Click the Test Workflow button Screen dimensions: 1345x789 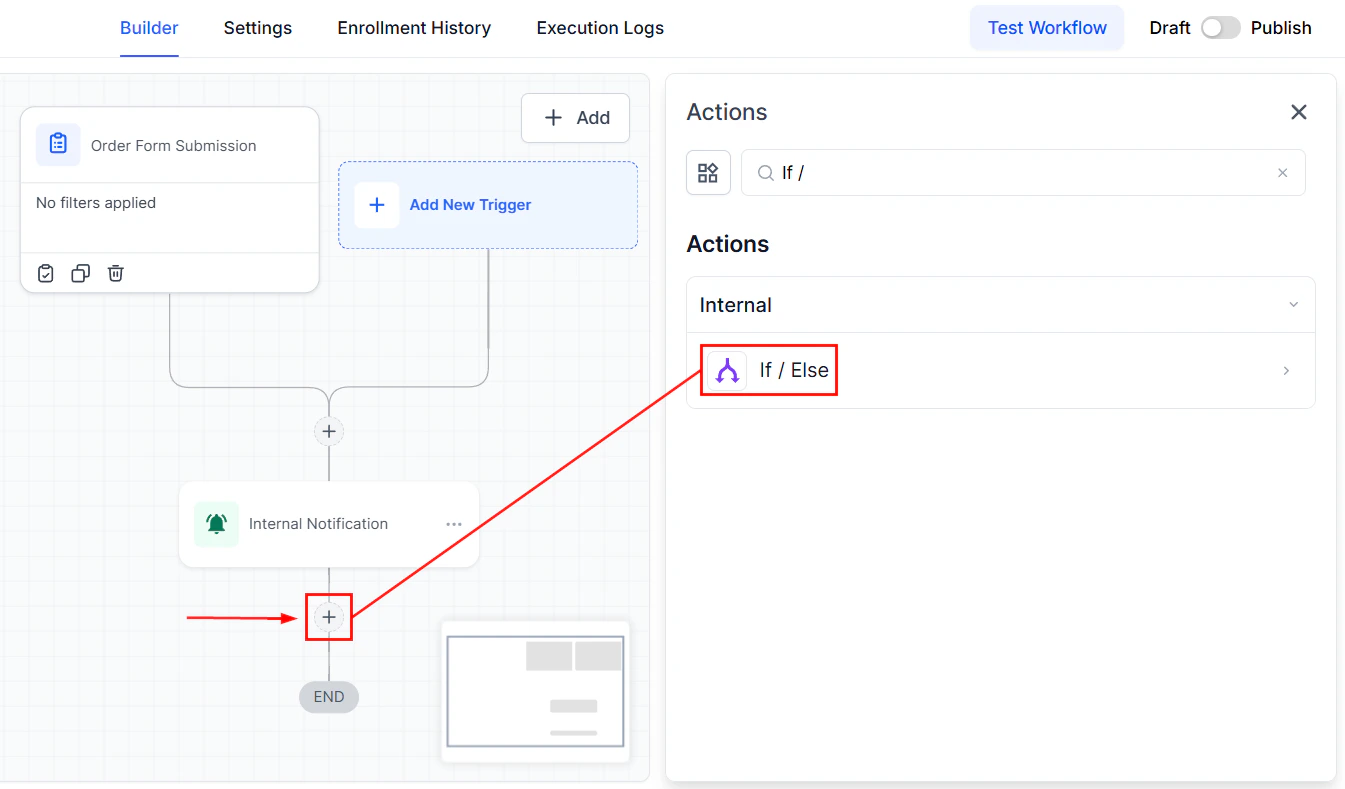click(1047, 28)
